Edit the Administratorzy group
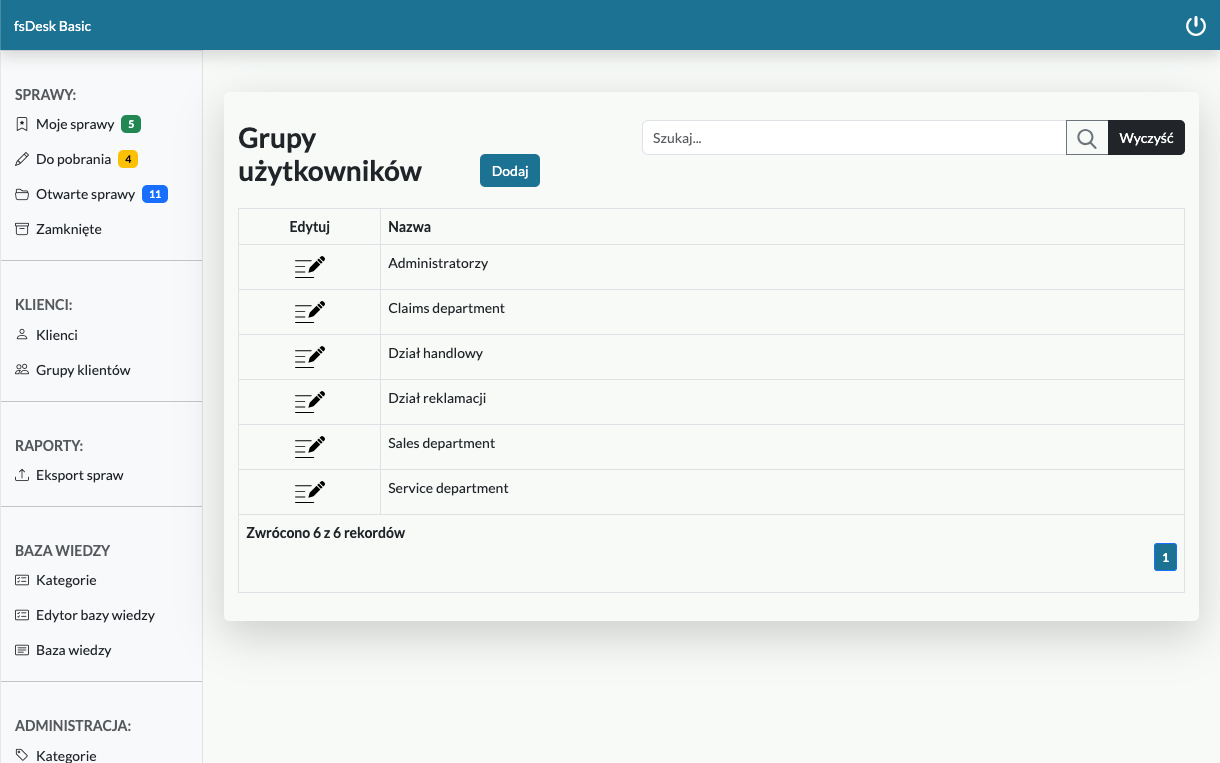Screen dimensions: 1220x763 tap(310, 266)
